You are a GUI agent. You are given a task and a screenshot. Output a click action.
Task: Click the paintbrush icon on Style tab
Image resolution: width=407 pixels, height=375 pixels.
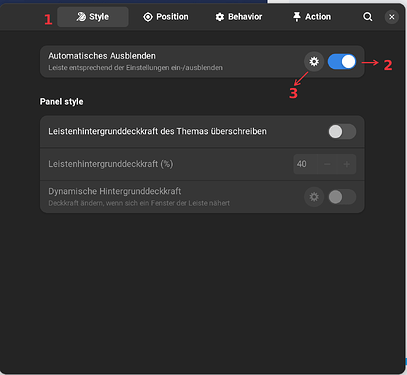tap(81, 17)
